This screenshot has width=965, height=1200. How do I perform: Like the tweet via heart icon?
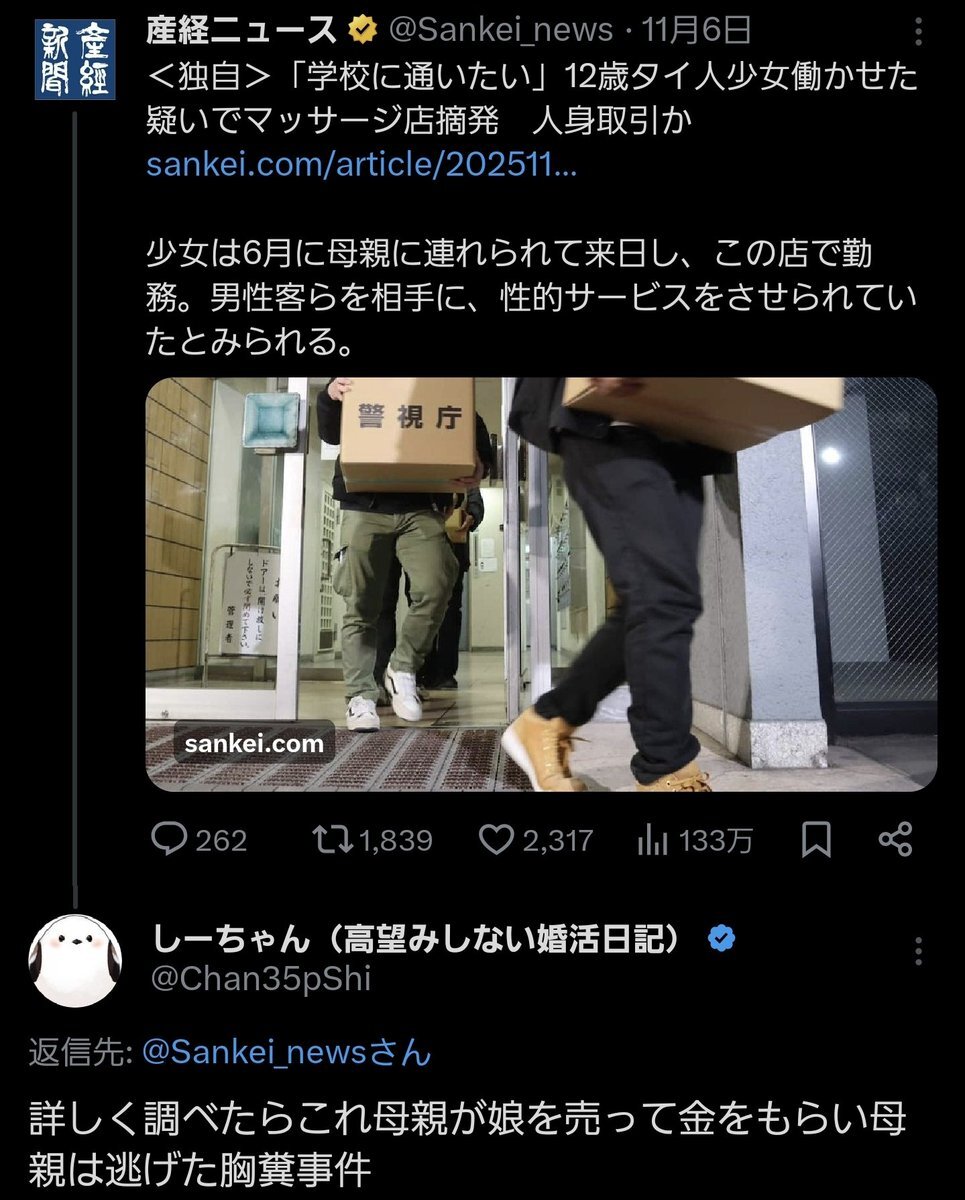tap(496, 840)
